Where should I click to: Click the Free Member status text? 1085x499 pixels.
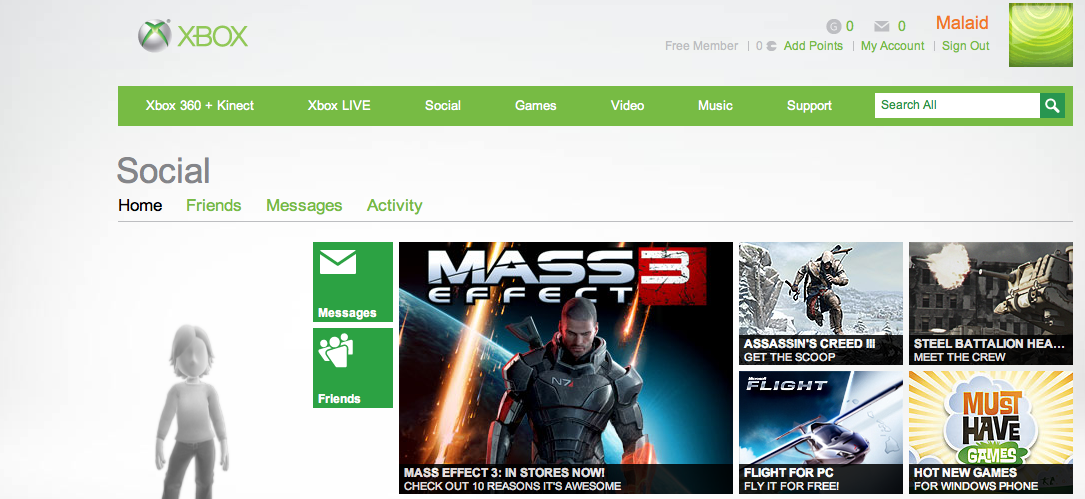coord(701,46)
